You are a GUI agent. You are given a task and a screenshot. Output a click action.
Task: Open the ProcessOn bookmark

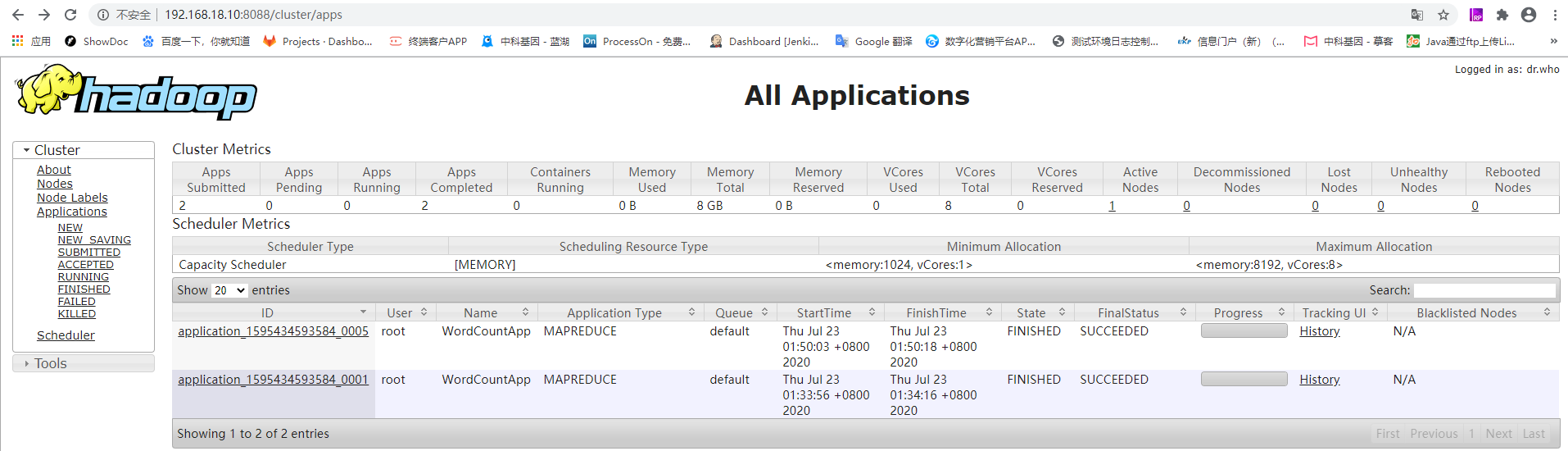(x=637, y=41)
